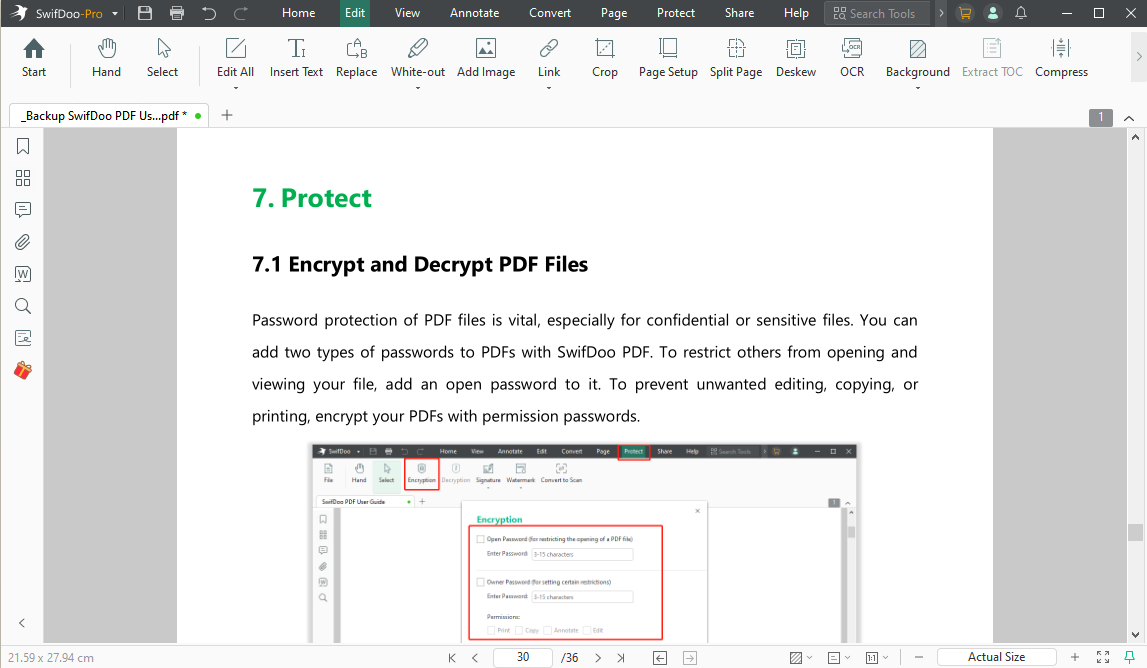The image size is (1147, 668).
Task: Expand the White-out dropdown arrow
Action: [418, 88]
